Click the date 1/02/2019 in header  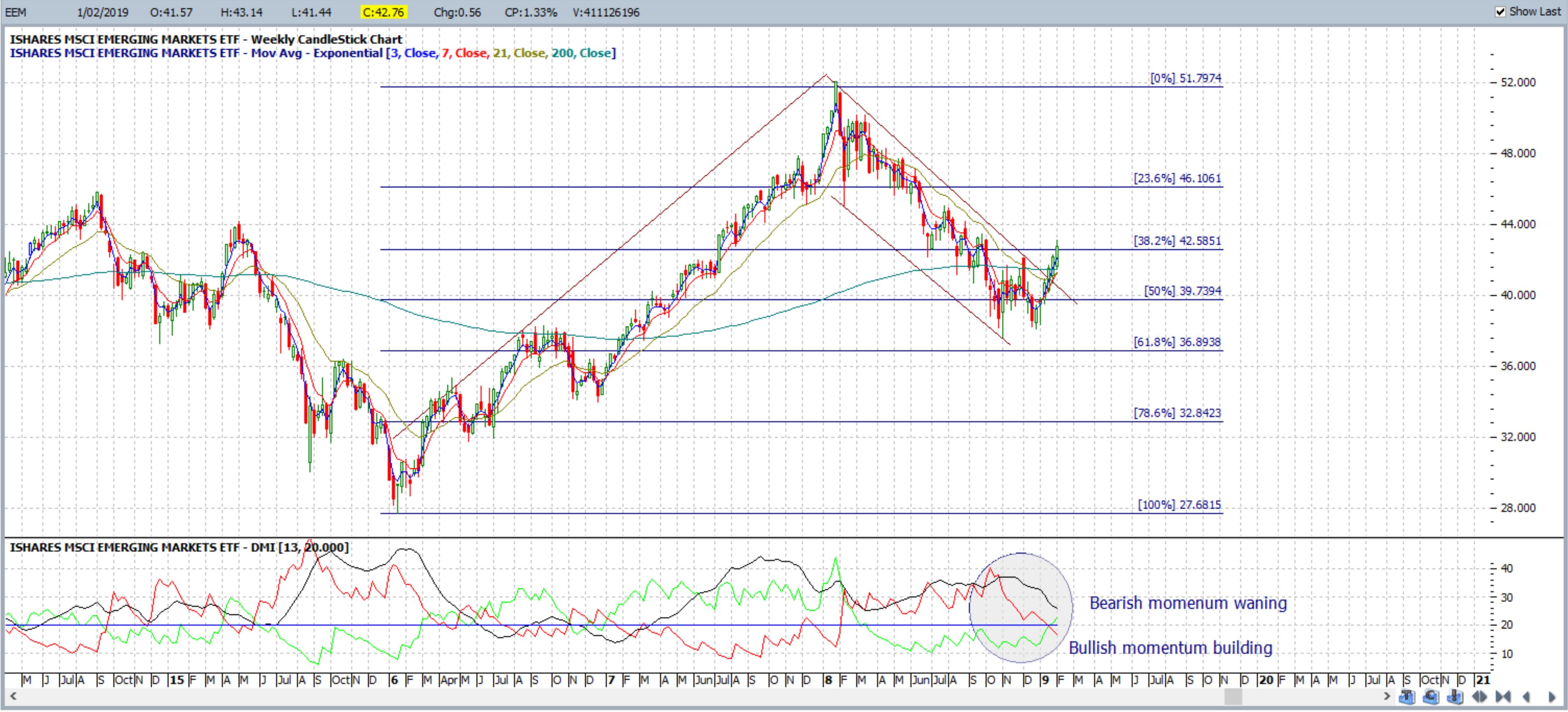(103, 12)
